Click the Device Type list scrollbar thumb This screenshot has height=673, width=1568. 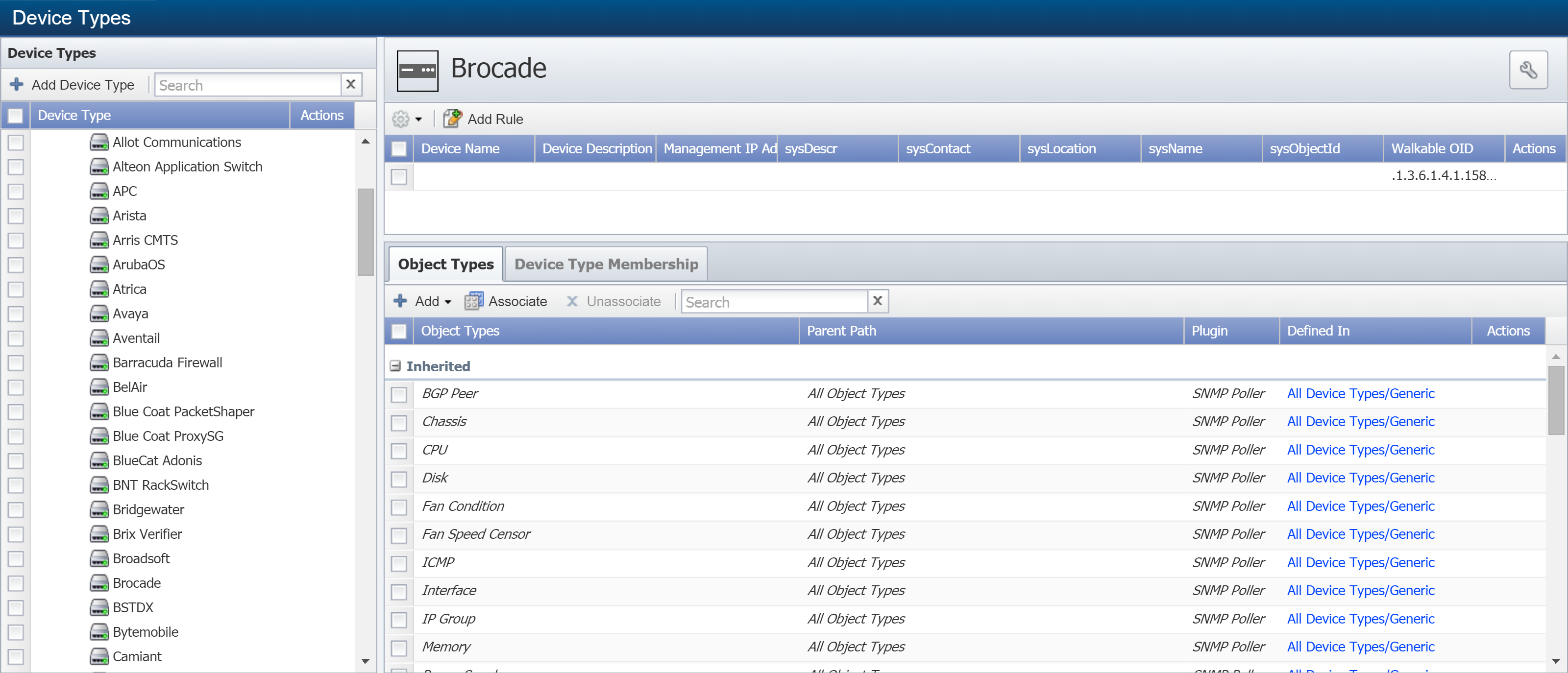pos(366,232)
